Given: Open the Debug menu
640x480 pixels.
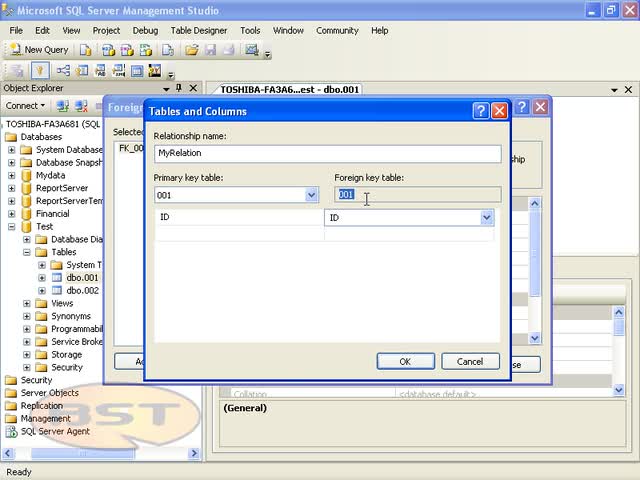Looking at the screenshot, I should click(x=145, y=31).
